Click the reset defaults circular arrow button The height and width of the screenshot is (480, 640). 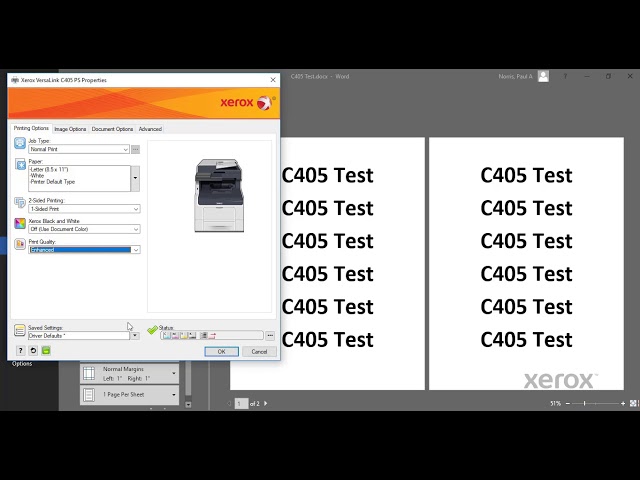point(33,351)
